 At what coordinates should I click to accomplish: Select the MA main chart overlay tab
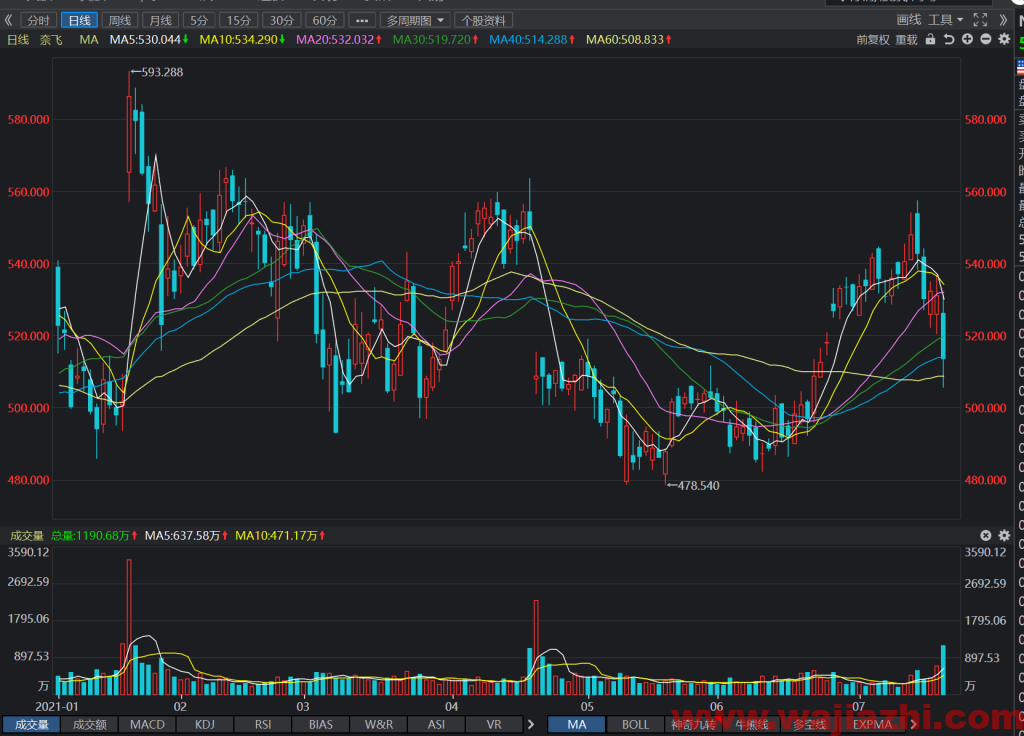coord(577,725)
